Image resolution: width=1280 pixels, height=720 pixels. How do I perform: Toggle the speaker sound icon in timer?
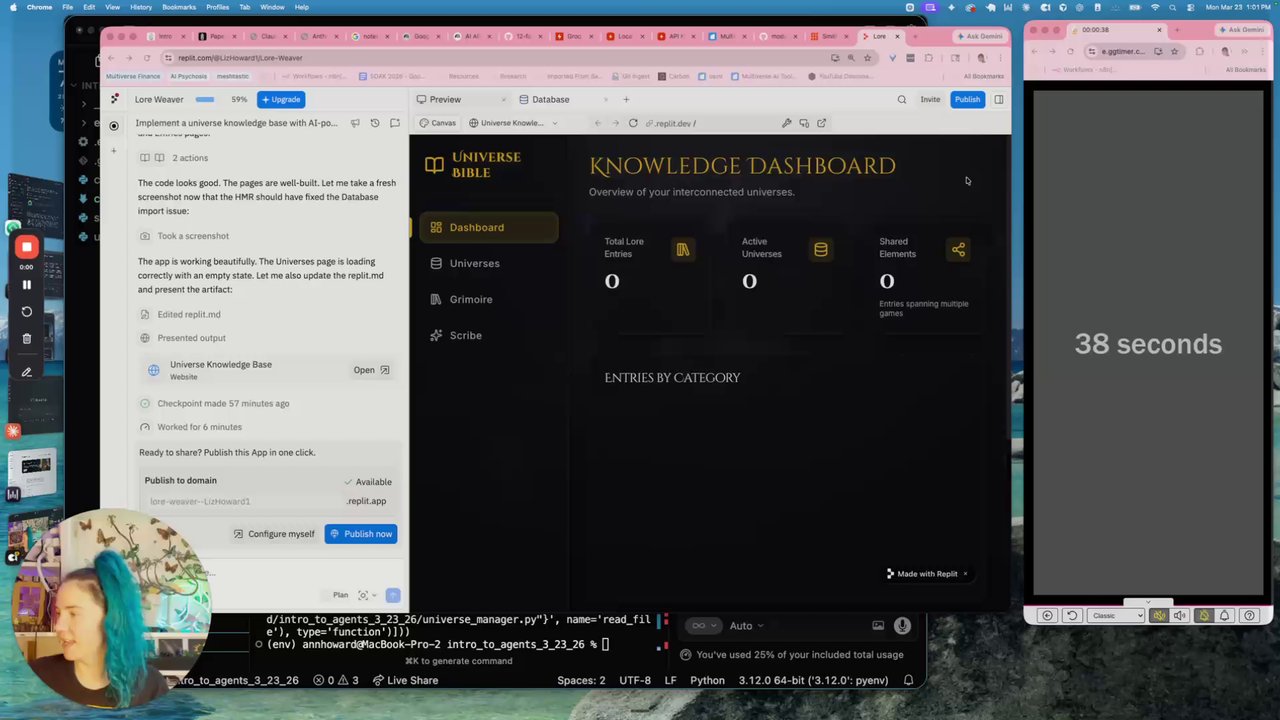coord(1180,616)
